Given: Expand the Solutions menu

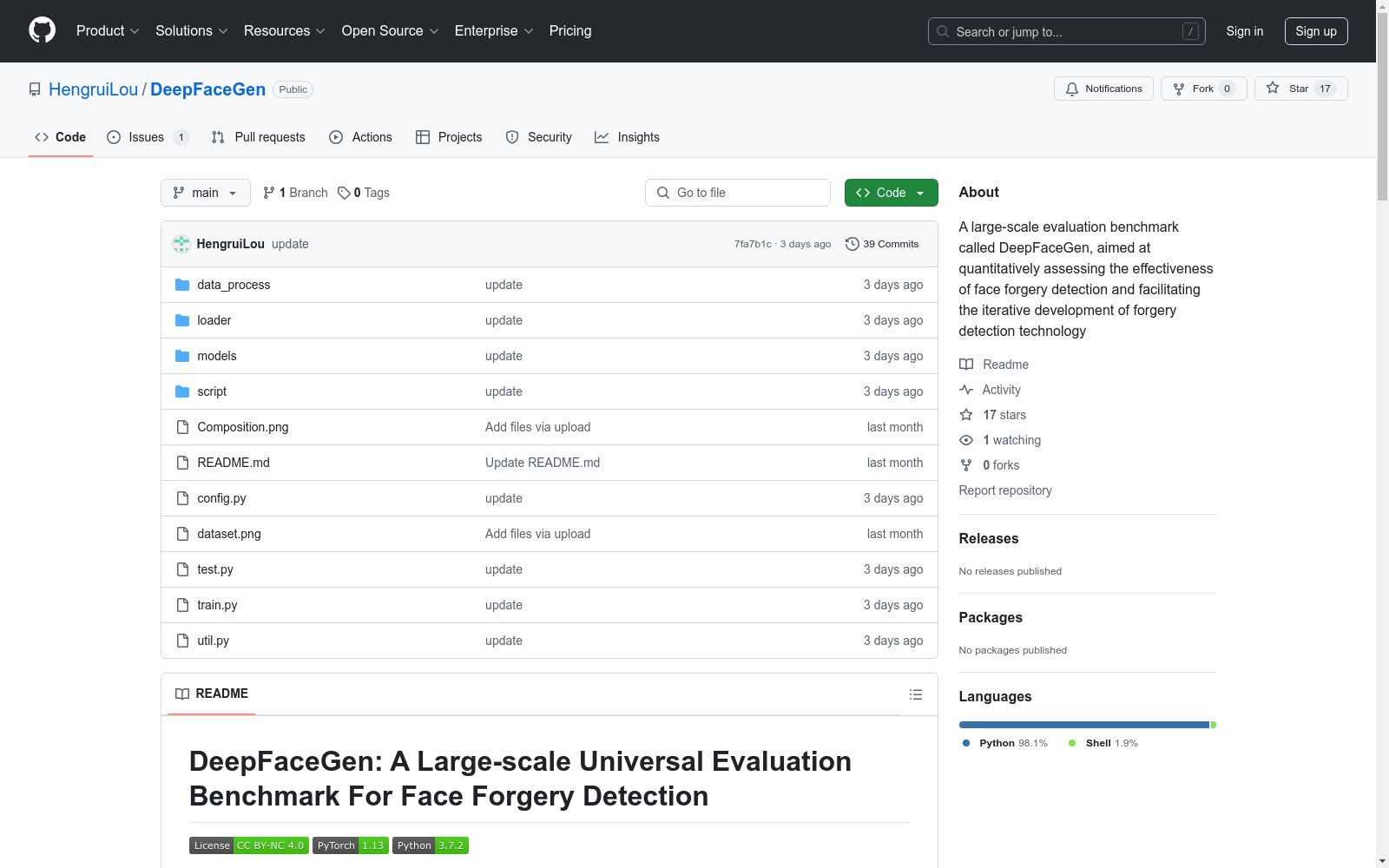Looking at the screenshot, I should 192,30.
